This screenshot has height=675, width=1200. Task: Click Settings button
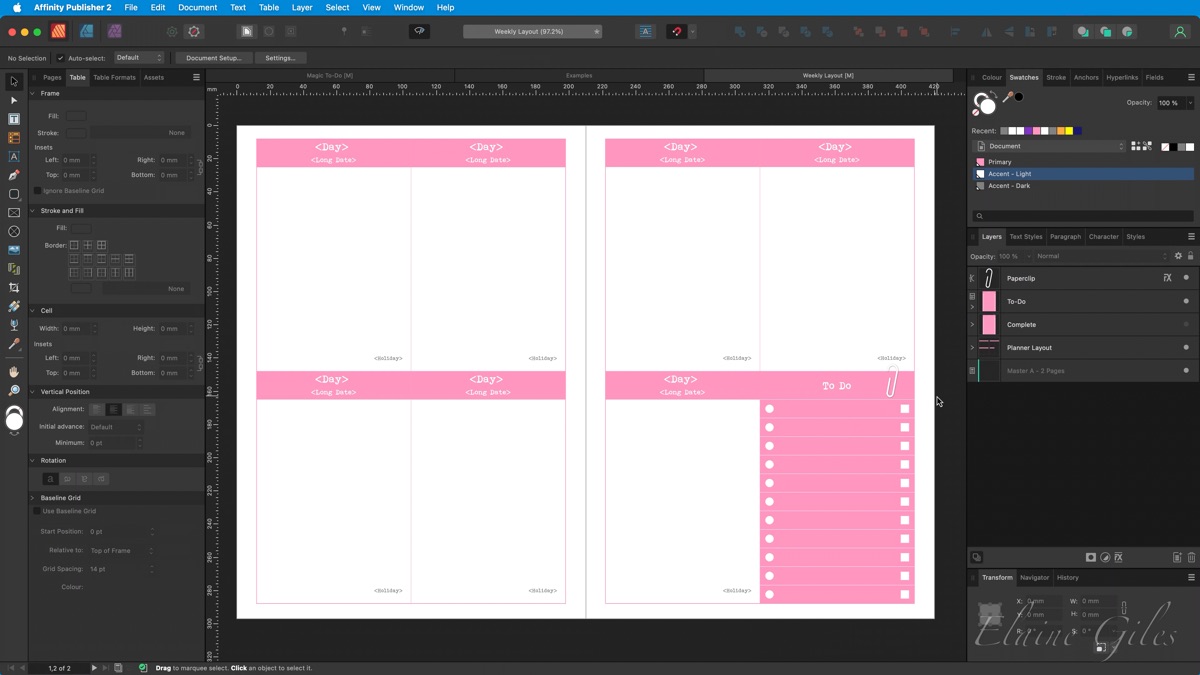pyautogui.click(x=280, y=58)
